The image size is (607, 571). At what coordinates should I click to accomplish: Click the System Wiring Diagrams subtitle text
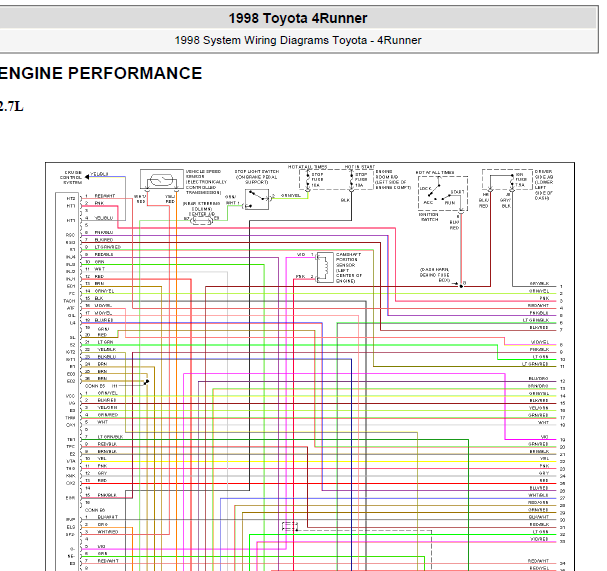pos(298,40)
